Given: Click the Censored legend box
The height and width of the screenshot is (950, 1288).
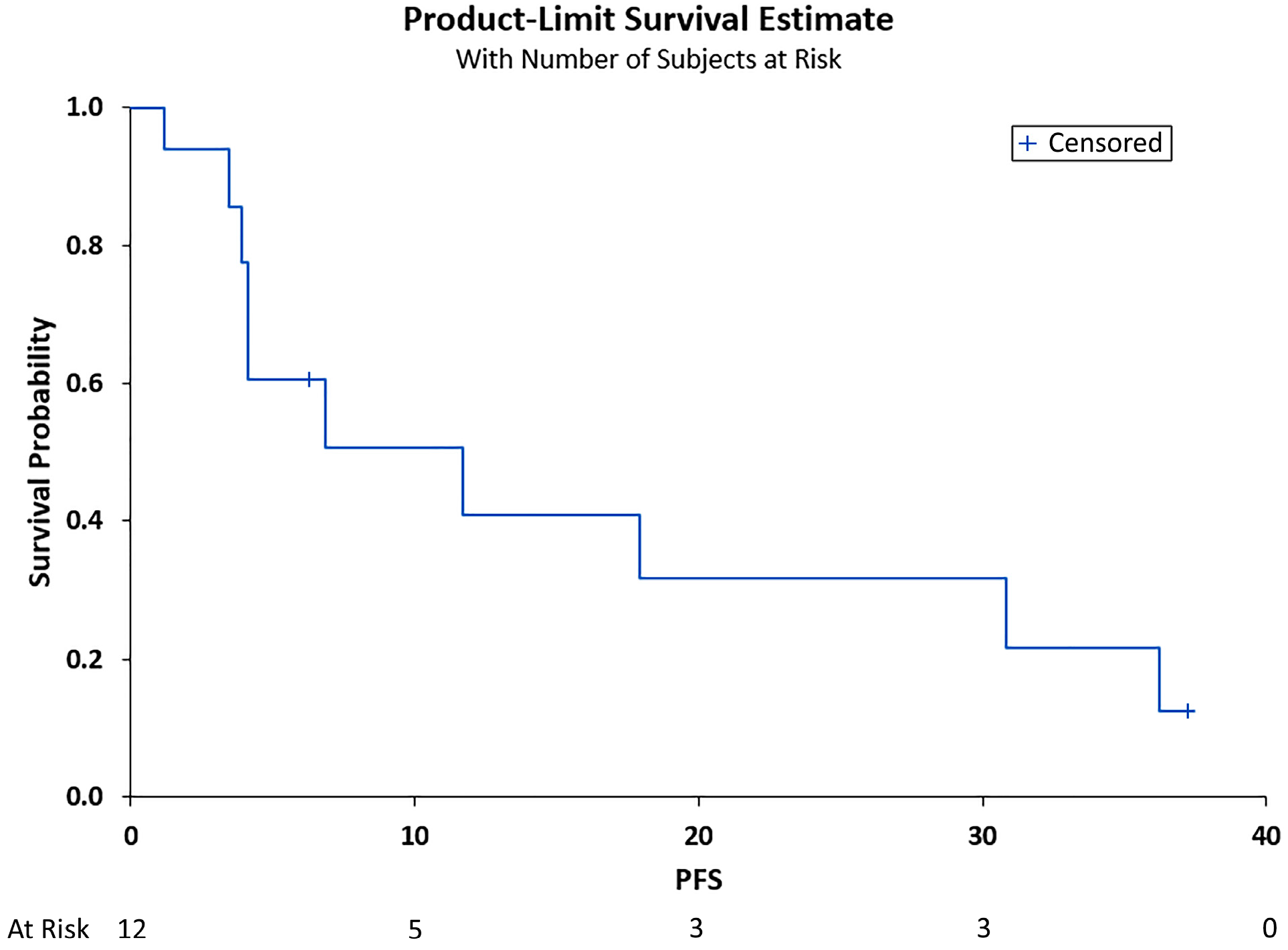Looking at the screenshot, I should (x=1091, y=143).
